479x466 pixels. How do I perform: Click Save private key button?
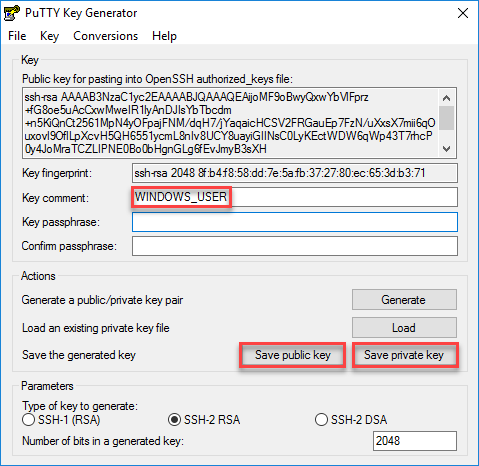404,355
